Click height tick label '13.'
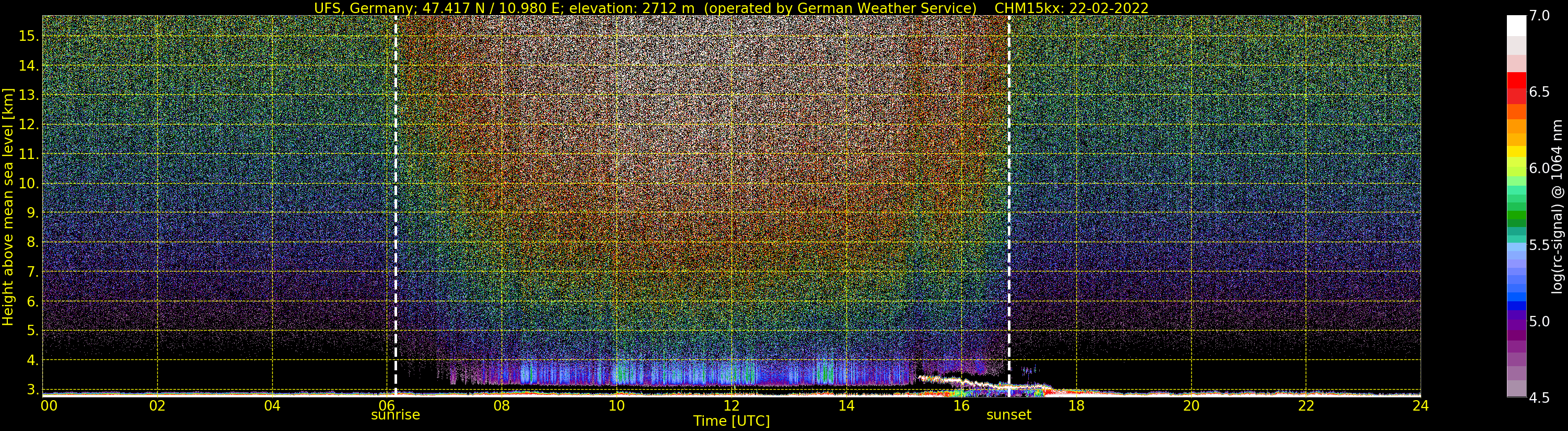Screen dimensions: 1568x431 [x=28, y=95]
